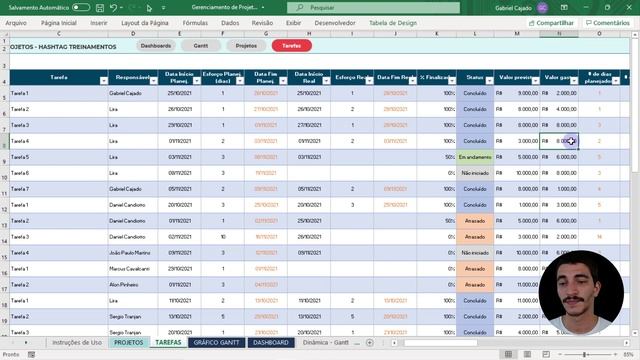Click the Gabriel Cajado account avatar

point(542,8)
